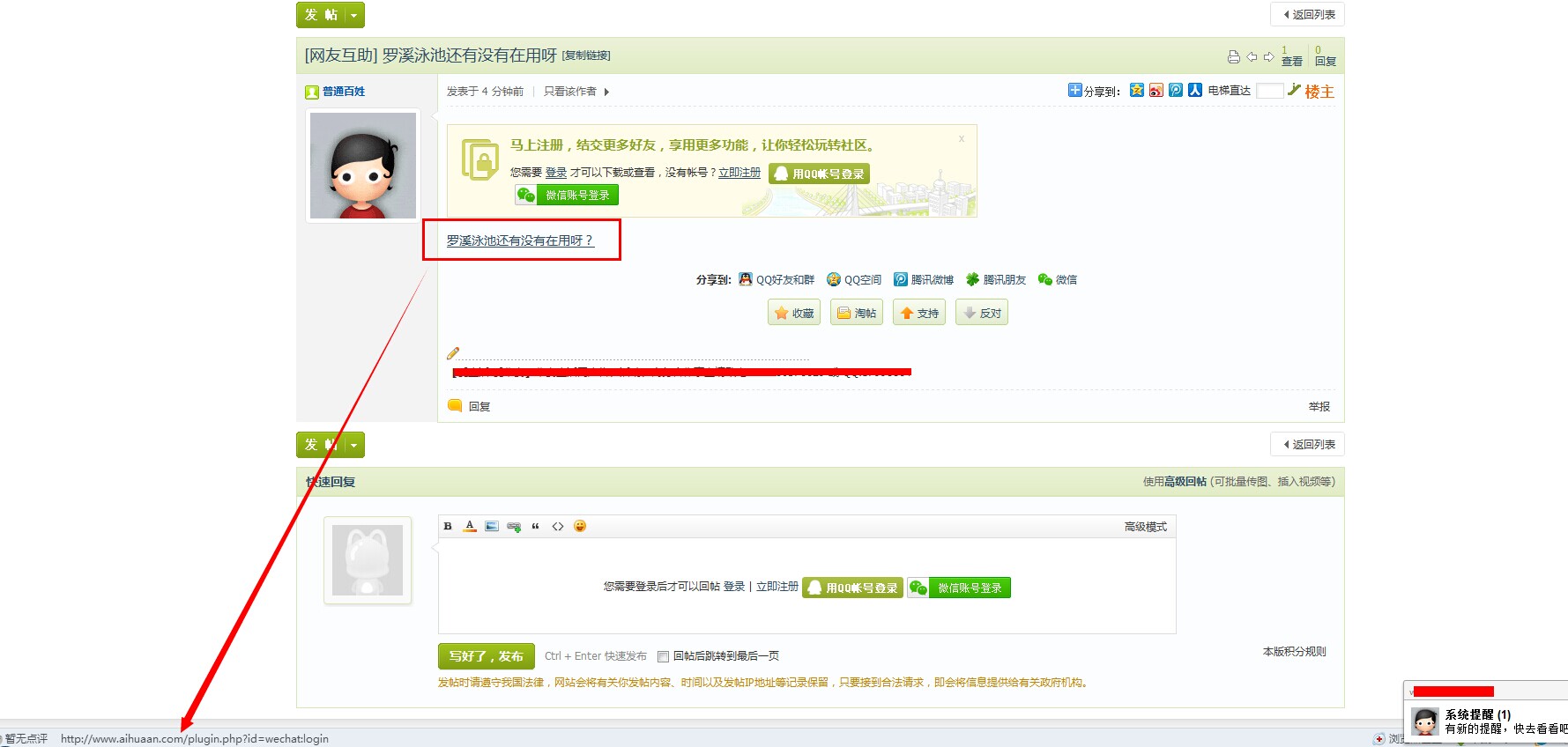Apply bold in quick reply toolbar
The height and width of the screenshot is (747, 1568).
click(448, 526)
